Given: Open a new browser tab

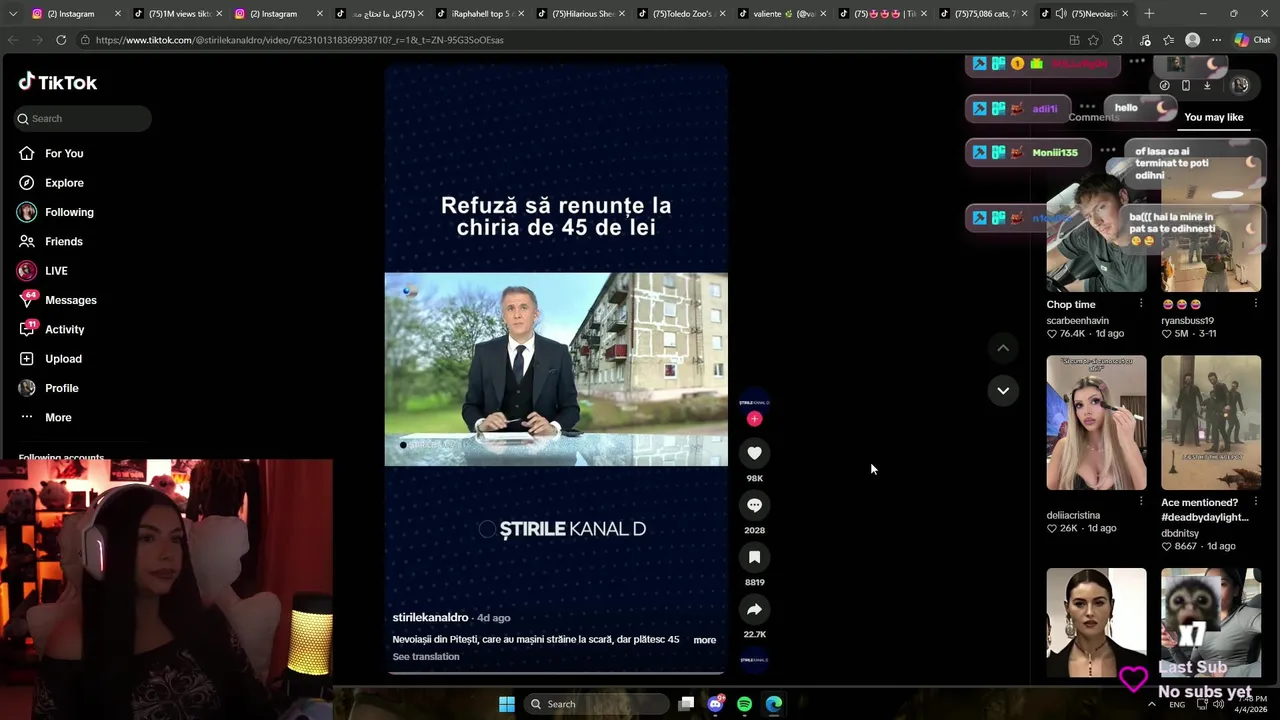Looking at the screenshot, I should [1149, 14].
